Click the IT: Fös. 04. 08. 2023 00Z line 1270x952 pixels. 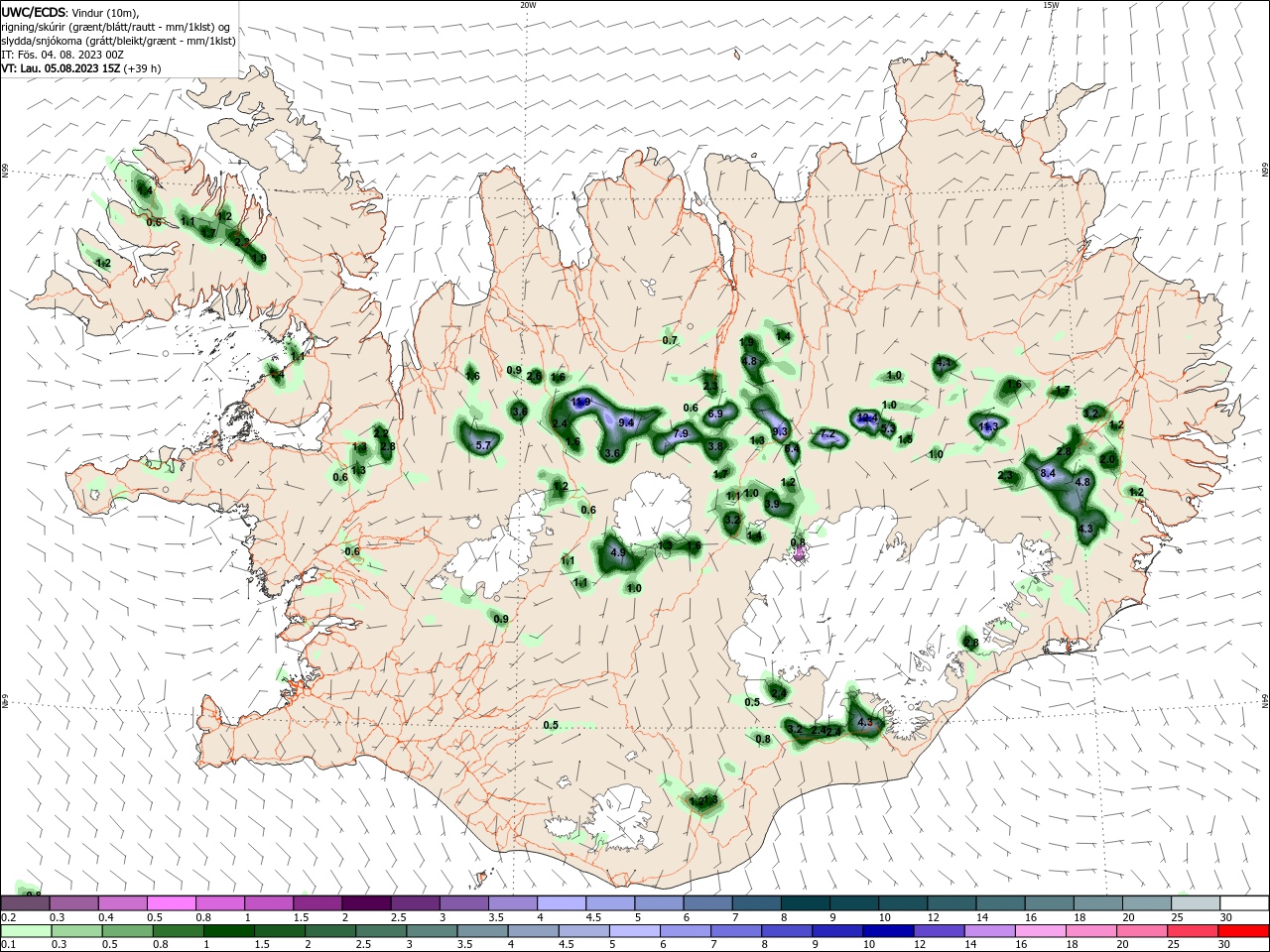pyautogui.click(x=63, y=55)
